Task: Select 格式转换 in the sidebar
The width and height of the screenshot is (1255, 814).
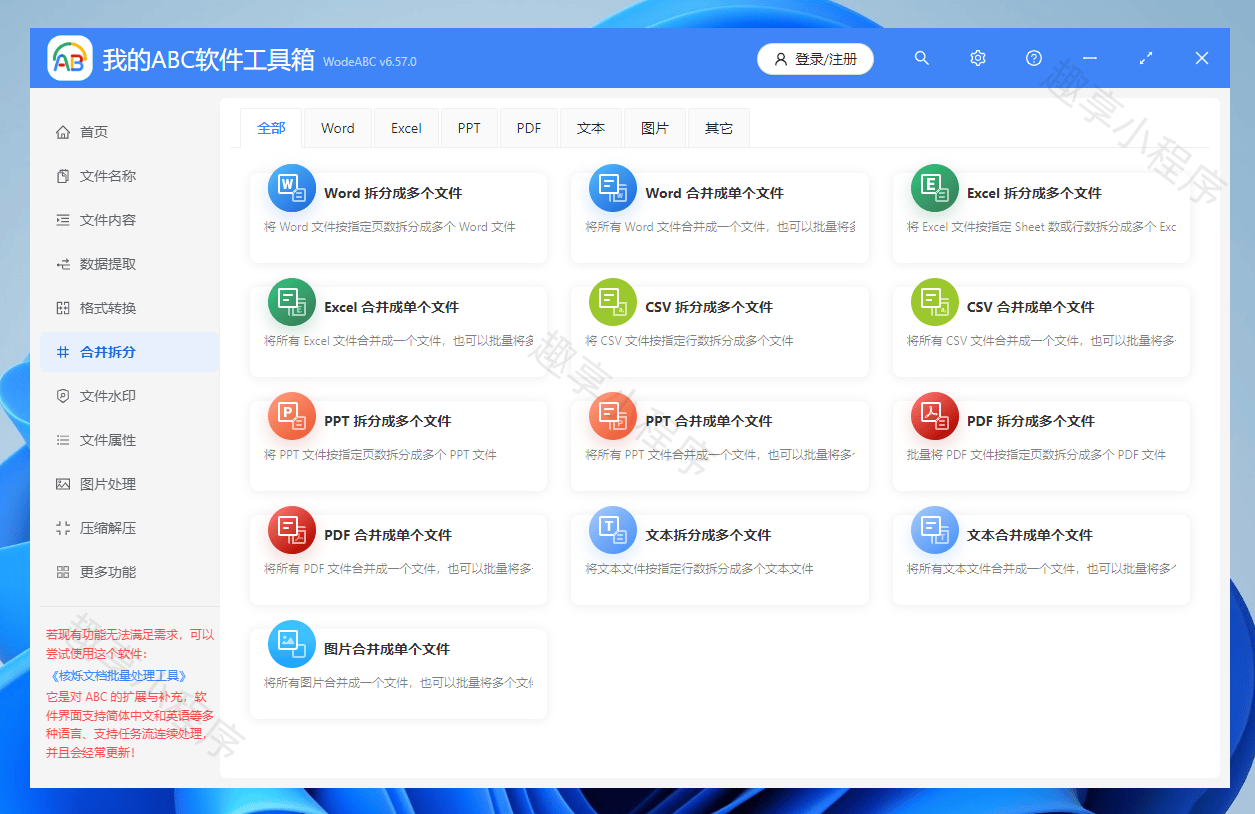Action: pyautogui.click(x=108, y=308)
